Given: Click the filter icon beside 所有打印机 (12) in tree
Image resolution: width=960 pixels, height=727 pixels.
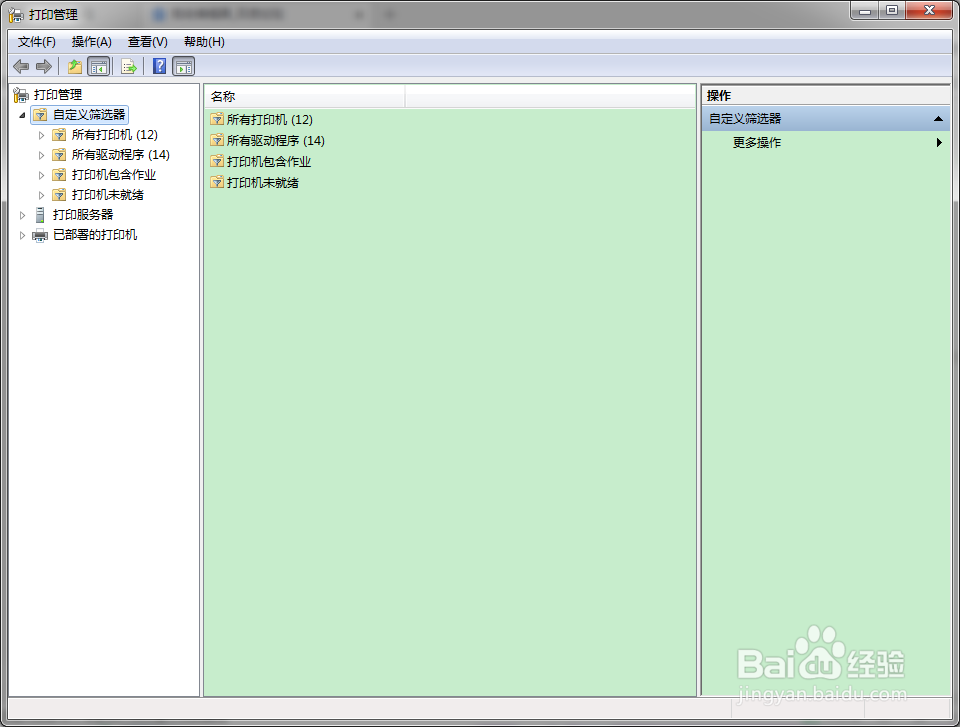Looking at the screenshot, I should point(59,135).
